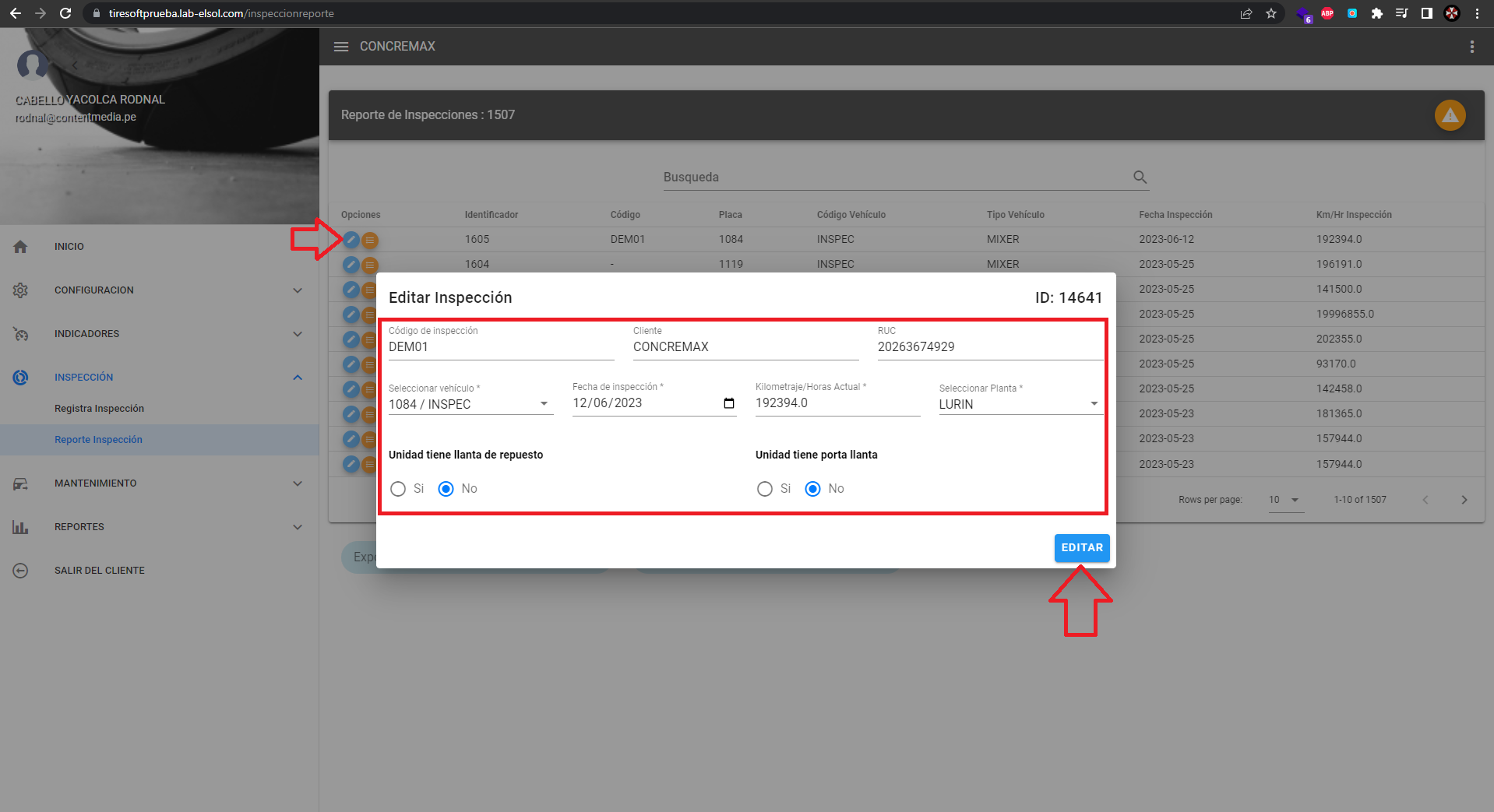Open the Seleccionar vehículo dropdown
Image resolution: width=1494 pixels, height=812 pixels.
[x=470, y=404]
